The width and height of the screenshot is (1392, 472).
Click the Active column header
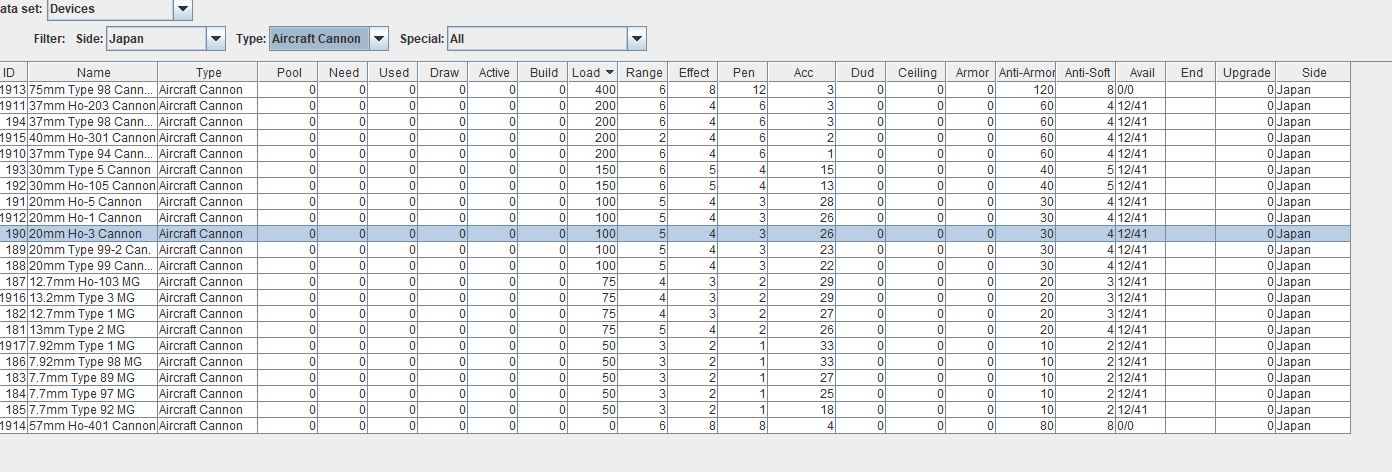(x=493, y=73)
